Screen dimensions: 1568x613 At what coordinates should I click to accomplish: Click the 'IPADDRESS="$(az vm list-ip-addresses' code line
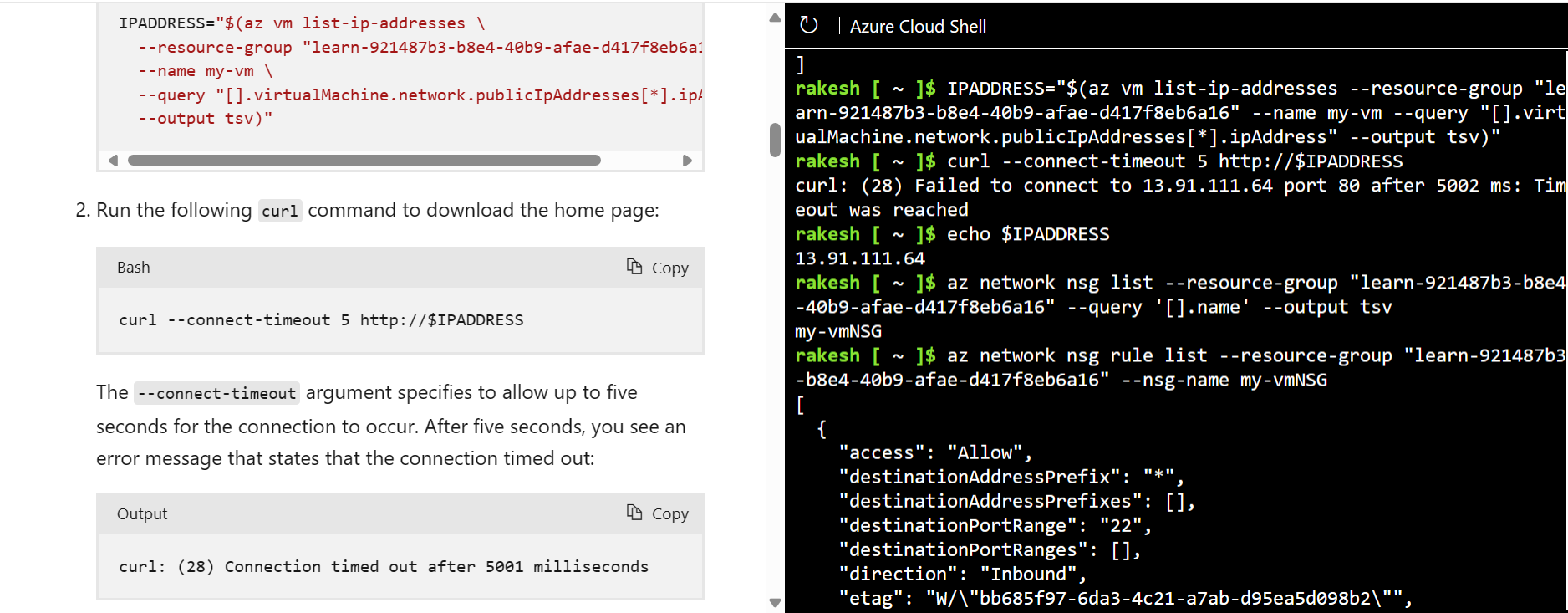pyautogui.click(x=302, y=23)
